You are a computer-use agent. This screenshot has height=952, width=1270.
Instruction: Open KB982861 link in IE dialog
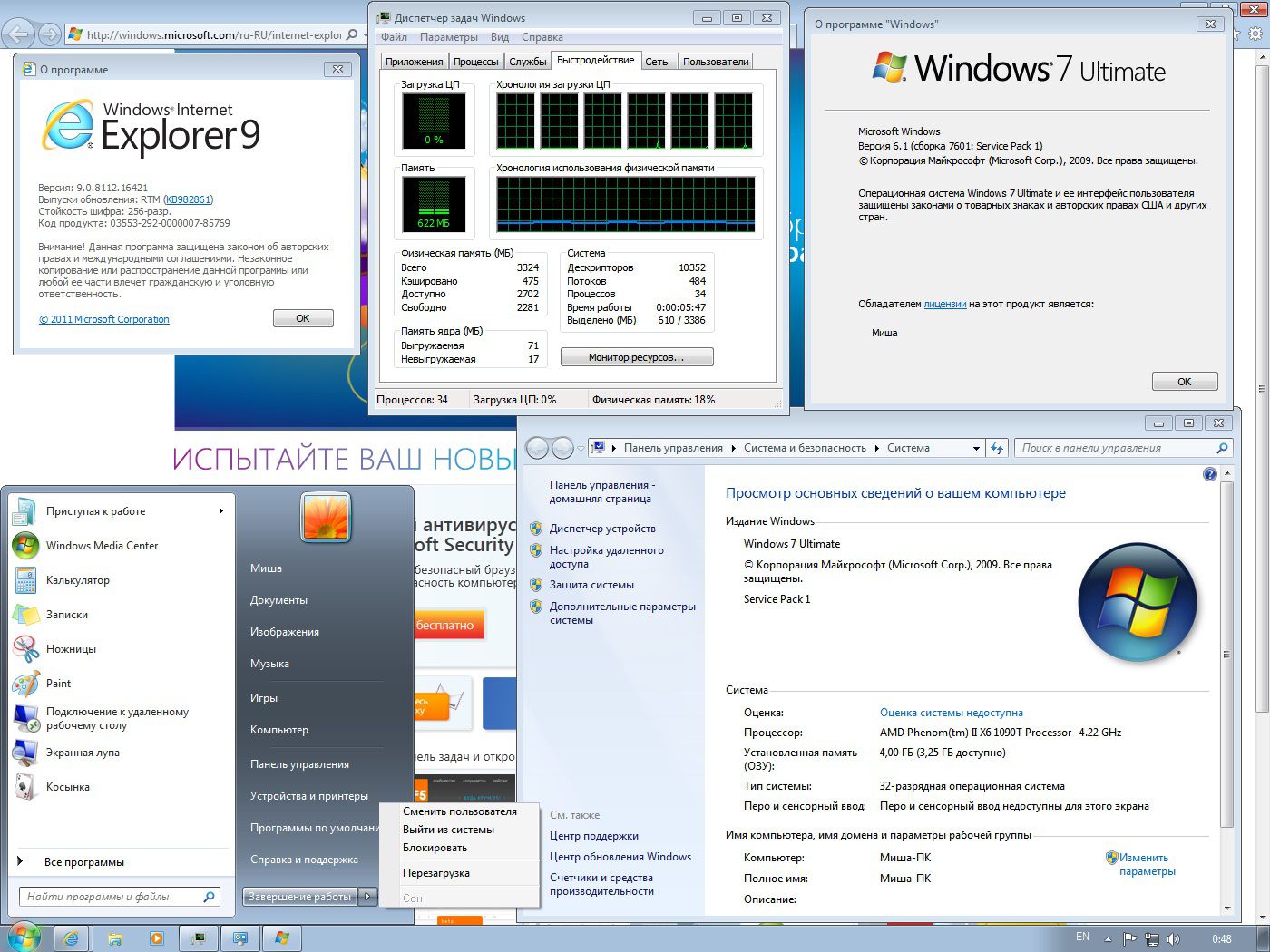(x=189, y=199)
